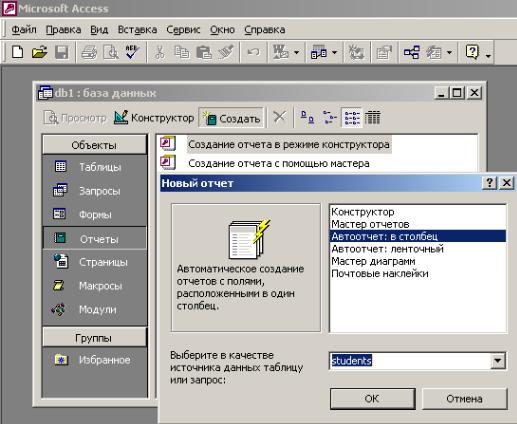Select Почтовые наклейки in the list
The width and height of the screenshot is (517, 424).
(418, 273)
